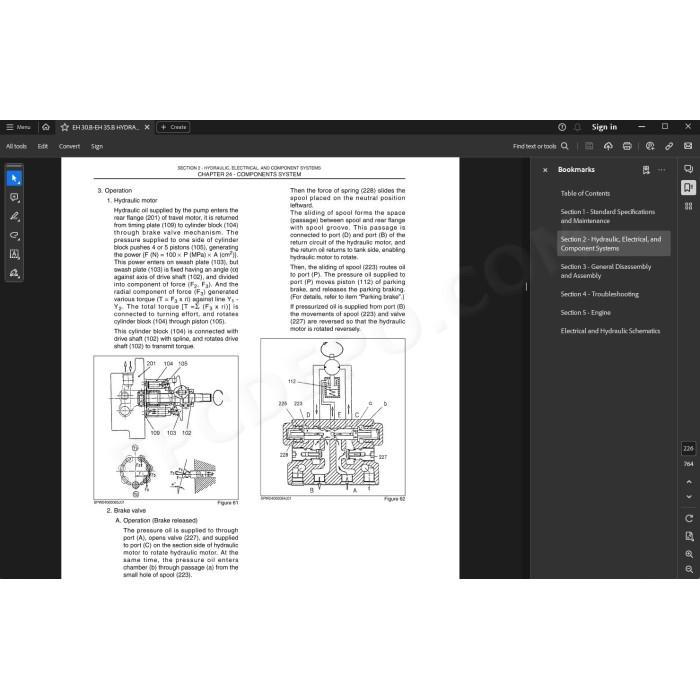Click the Sign in button
Screen dimensions: 700x700
(x=604, y=127)
